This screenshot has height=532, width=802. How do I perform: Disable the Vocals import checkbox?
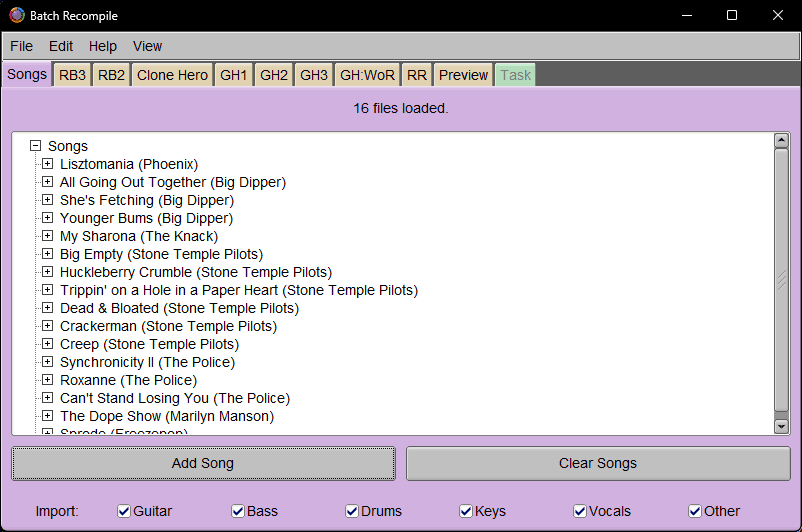click(x=580, y=511)
